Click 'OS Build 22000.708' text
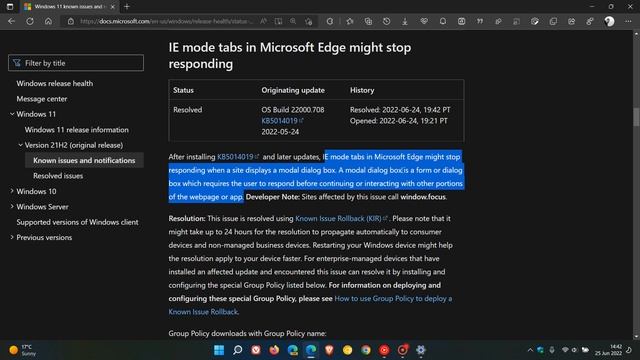Viewport: 640px width, 360px height. click(293, 110)
